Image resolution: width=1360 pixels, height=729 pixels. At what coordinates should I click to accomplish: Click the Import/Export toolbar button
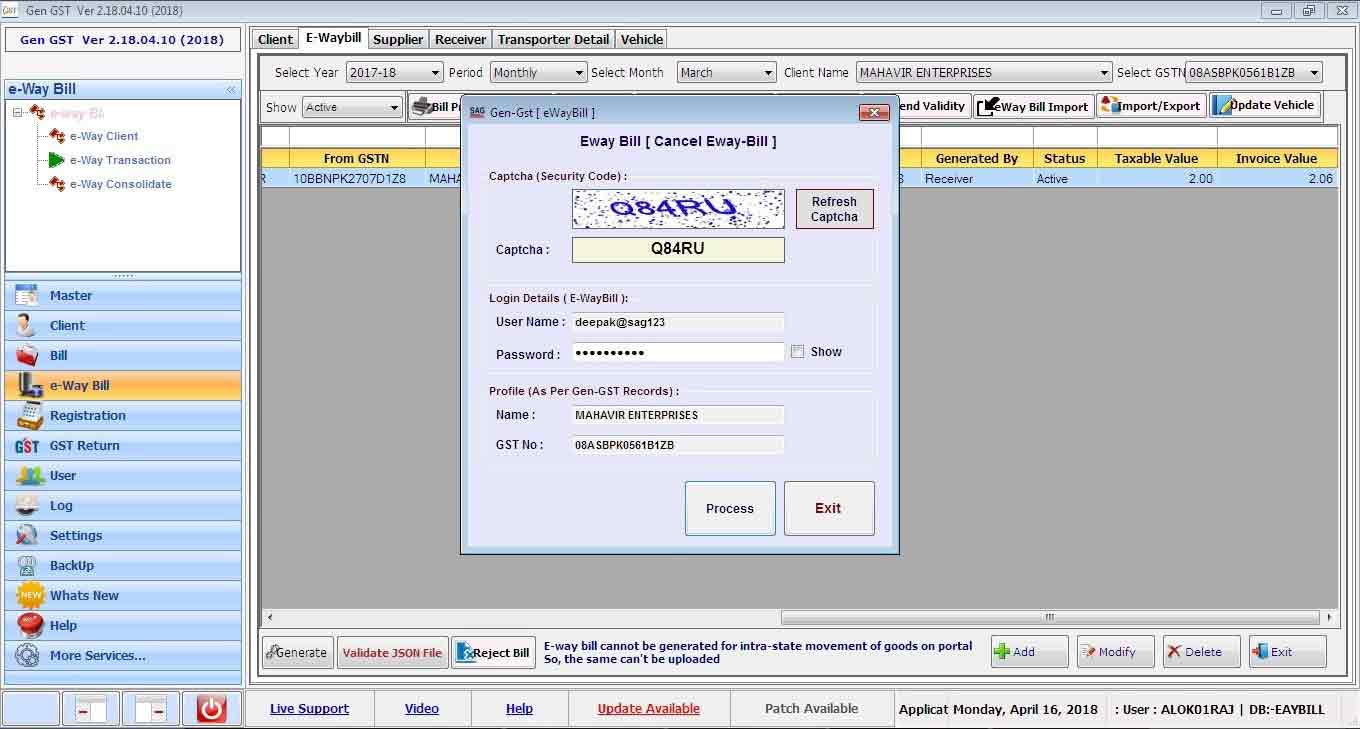pyautogui.click(x=1151, y=106)
